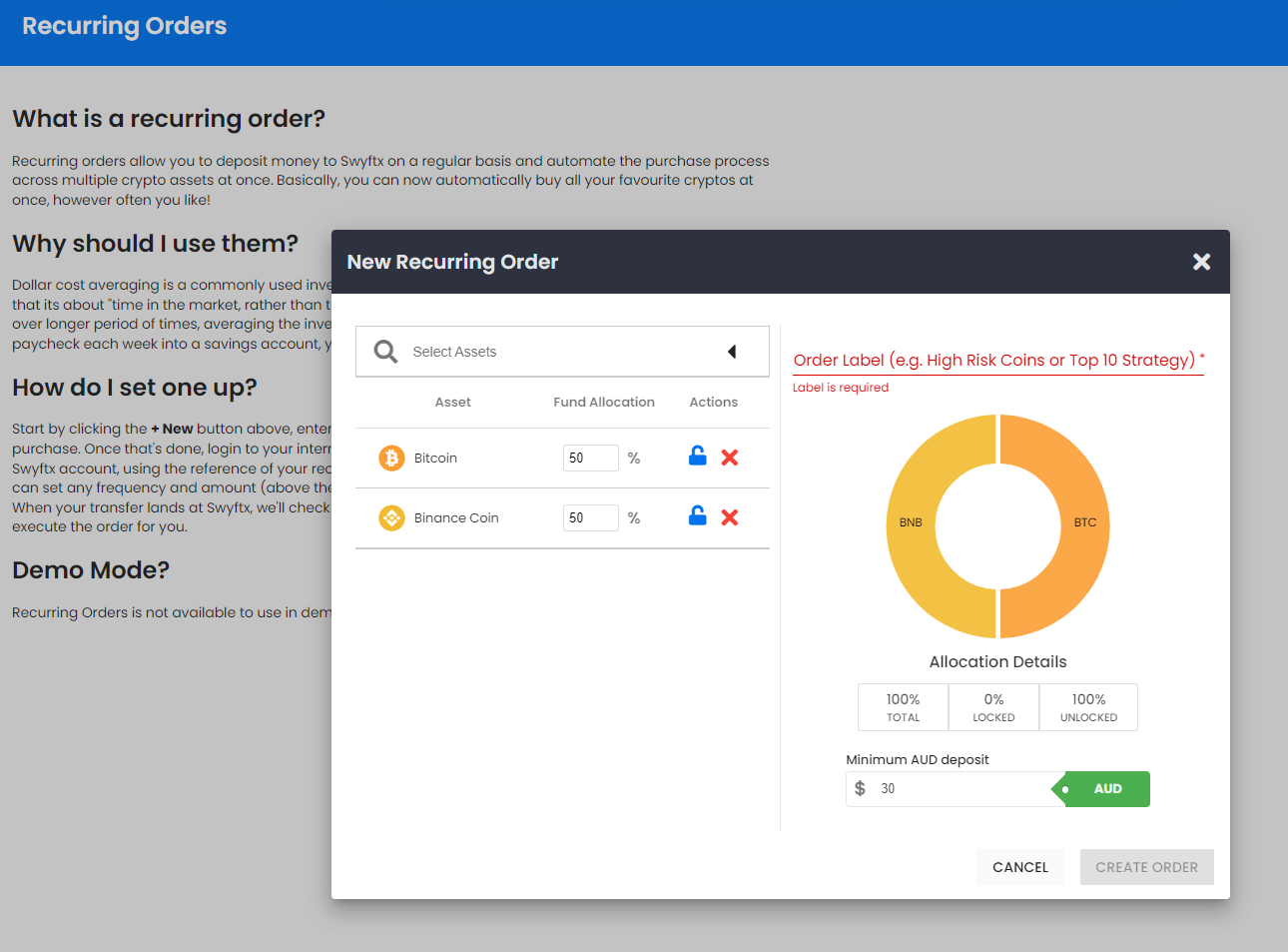Click the Binance Coin icon

(391, 517)
